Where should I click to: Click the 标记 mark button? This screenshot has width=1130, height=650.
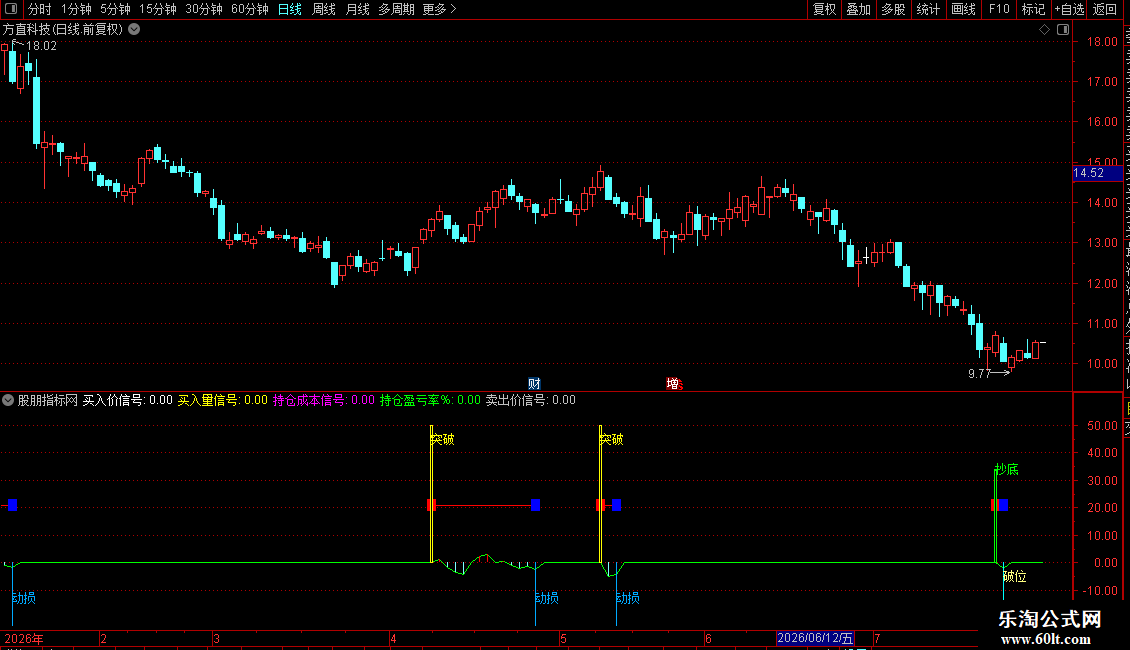point(1033,9)
